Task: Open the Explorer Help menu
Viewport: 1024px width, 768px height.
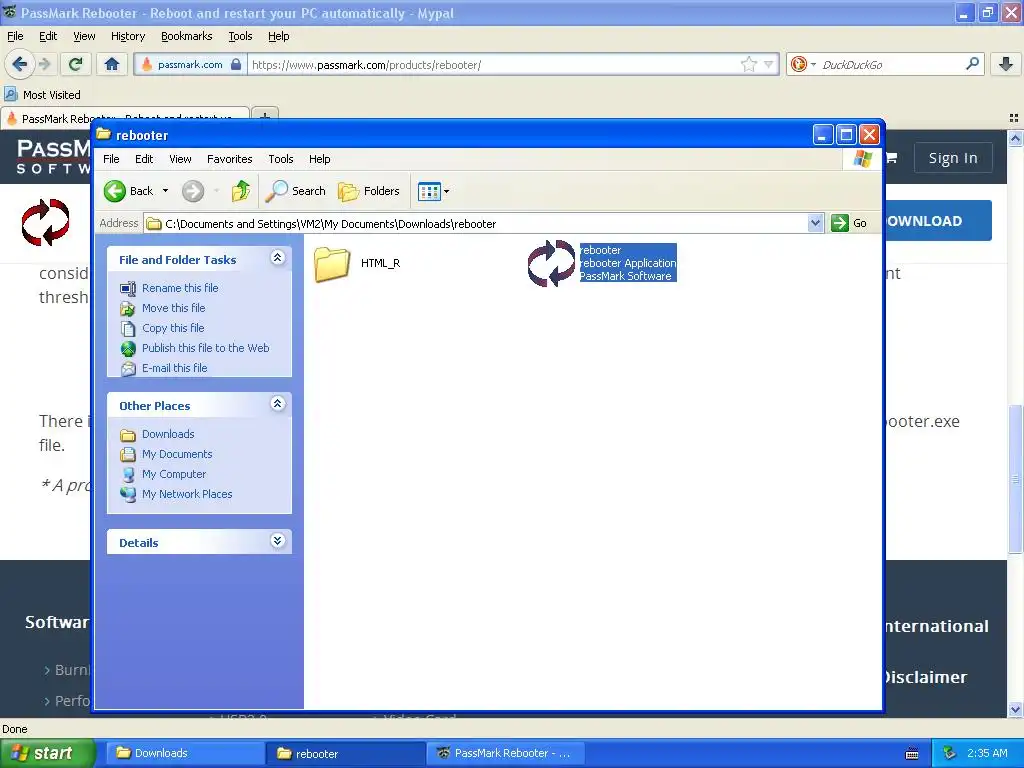Action: 319,159
